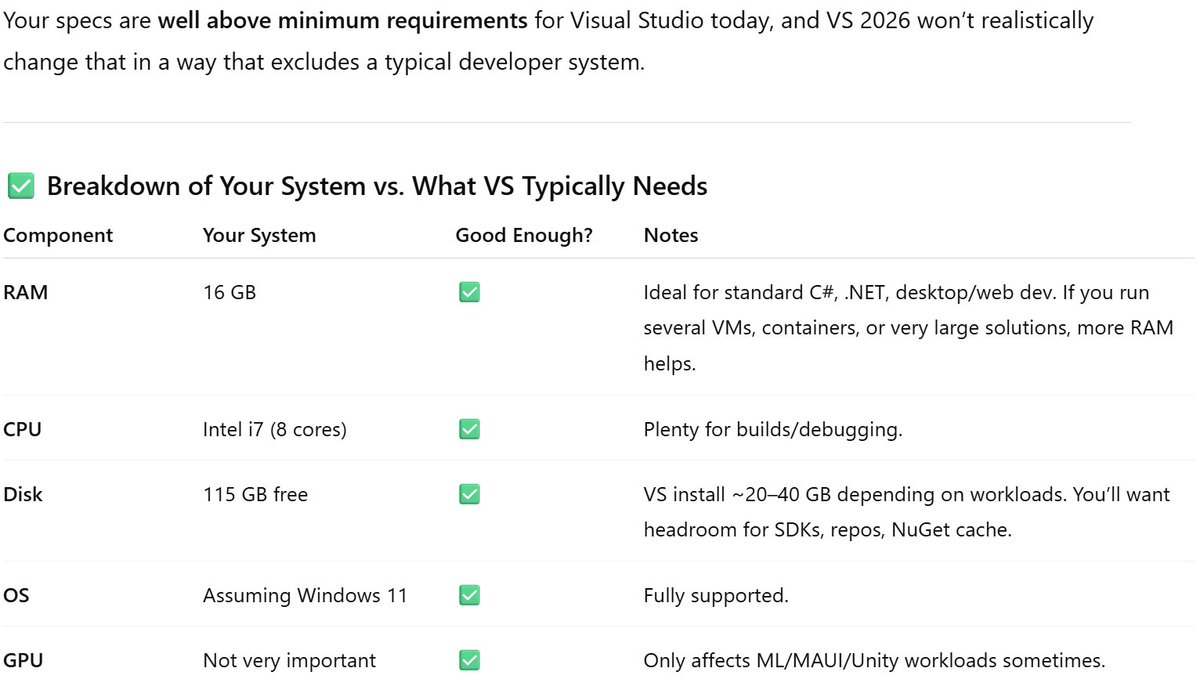Click the heading 'Breakdown of Your System vs. What VS Typically Needs'

pyautogui.click(x=377, y=186)
